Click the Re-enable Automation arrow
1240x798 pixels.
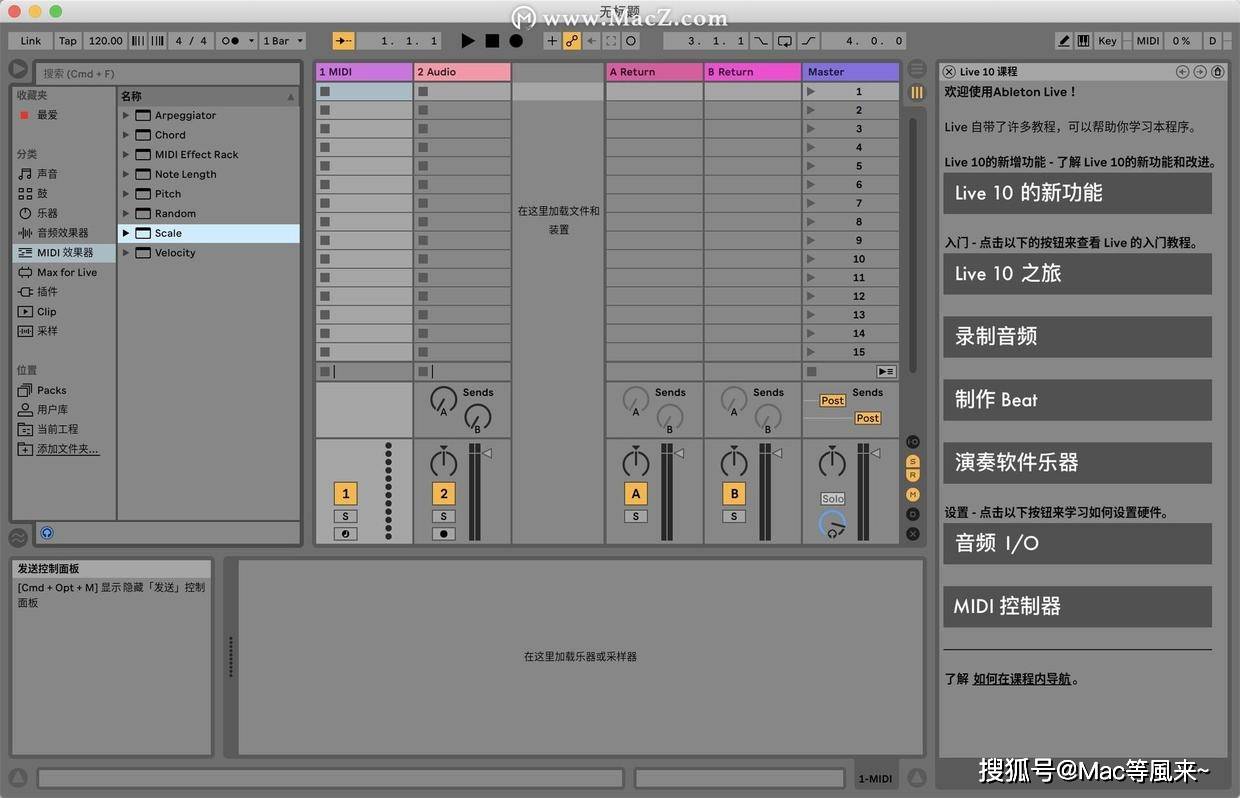point(591,41)
